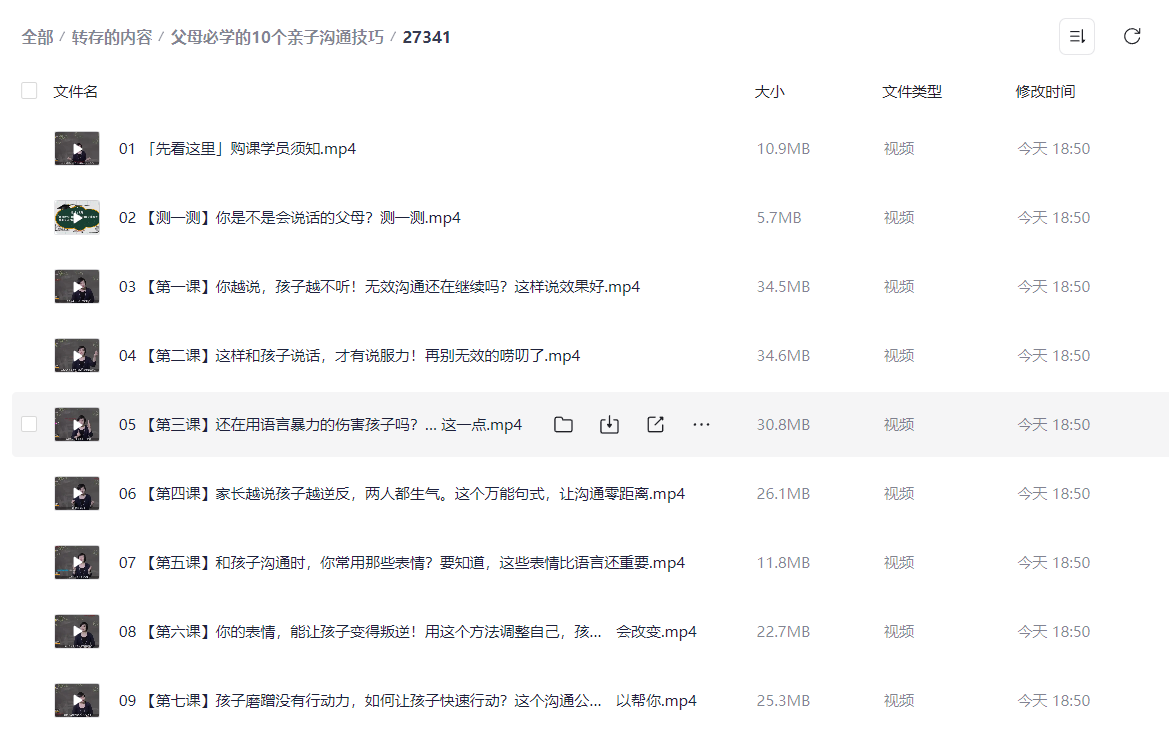Check the checkbox on the 第三课 row

coord(29,423)
